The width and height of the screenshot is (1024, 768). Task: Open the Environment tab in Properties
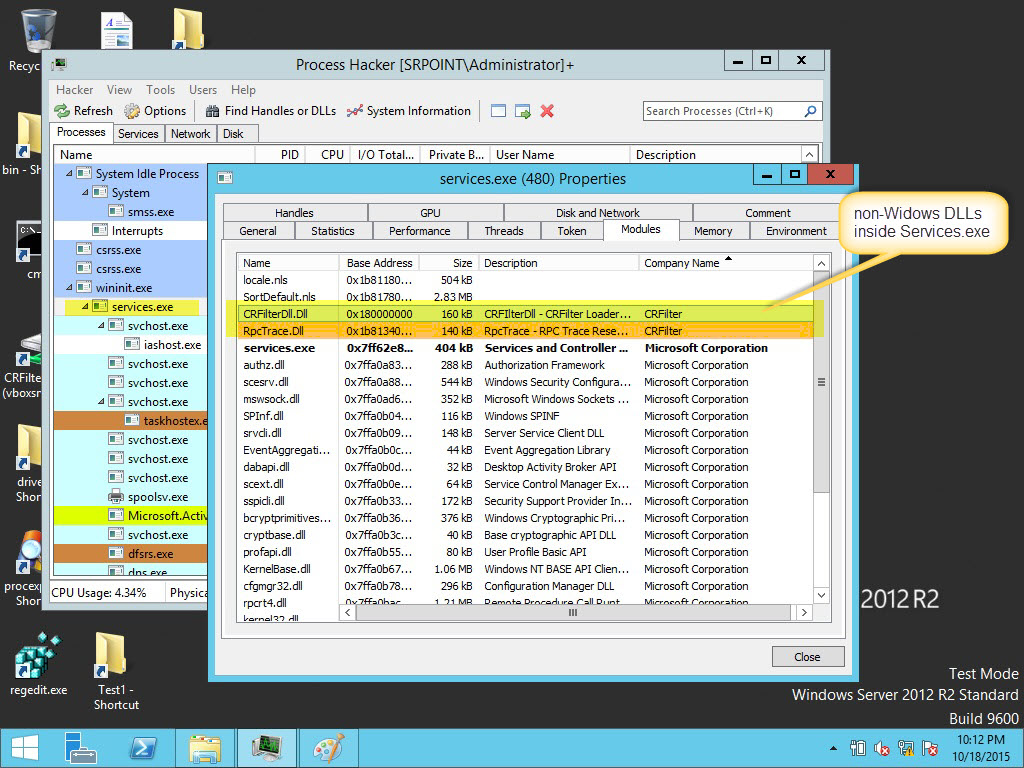point(796,231)
